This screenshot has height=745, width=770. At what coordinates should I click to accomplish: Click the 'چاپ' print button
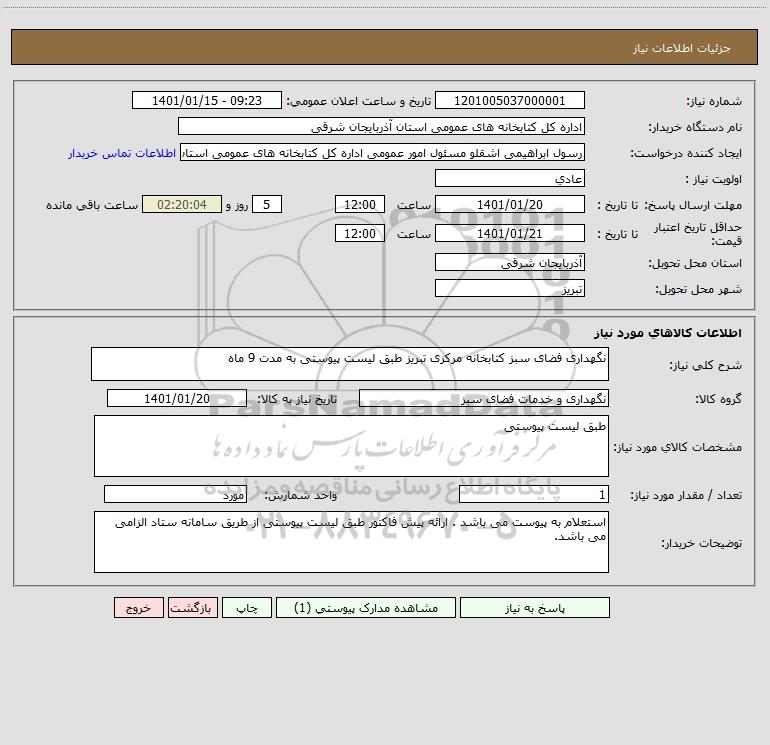[x=247, y=607]
